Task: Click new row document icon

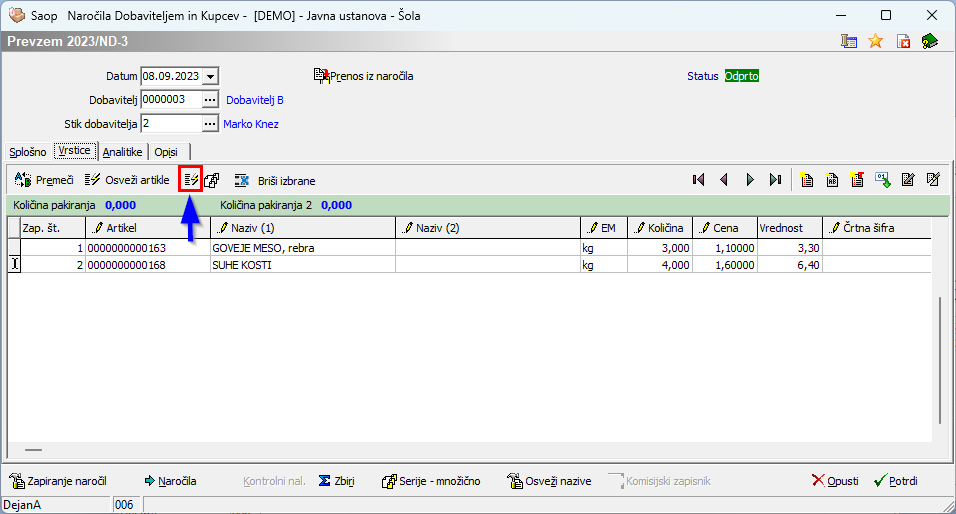Action: 807,180
